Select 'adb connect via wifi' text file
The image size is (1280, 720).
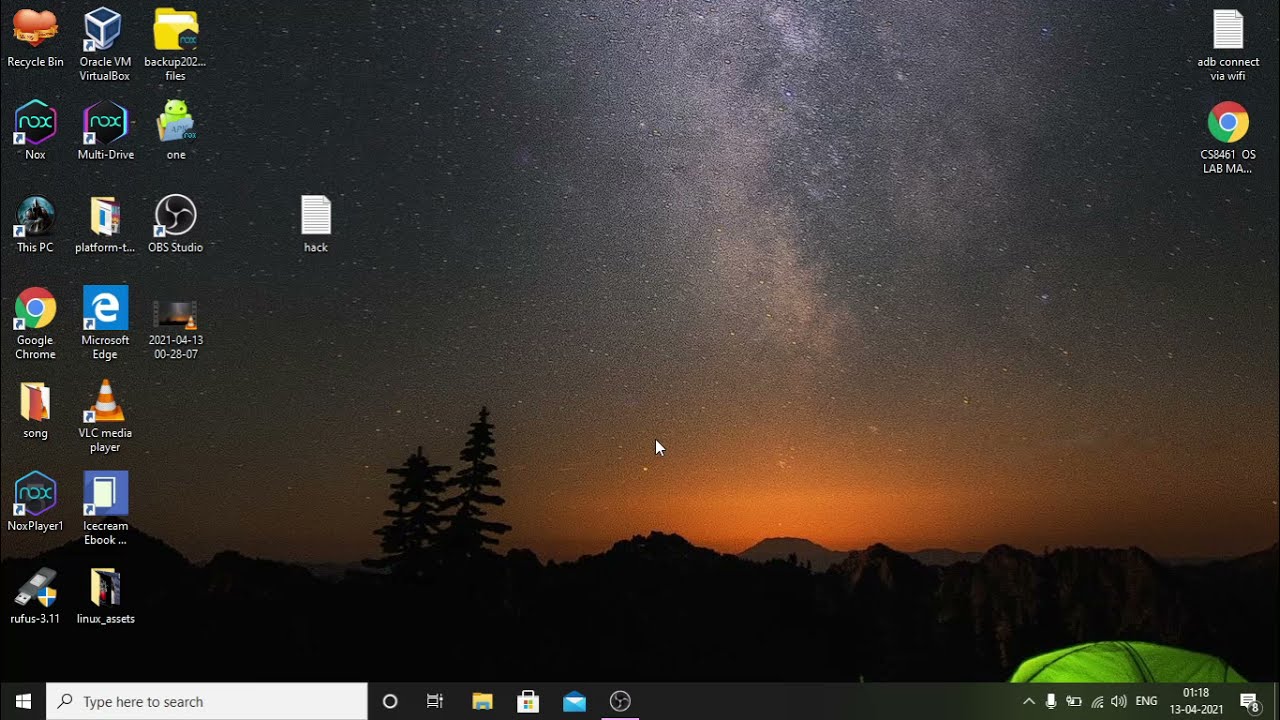tap(1228, 45)
